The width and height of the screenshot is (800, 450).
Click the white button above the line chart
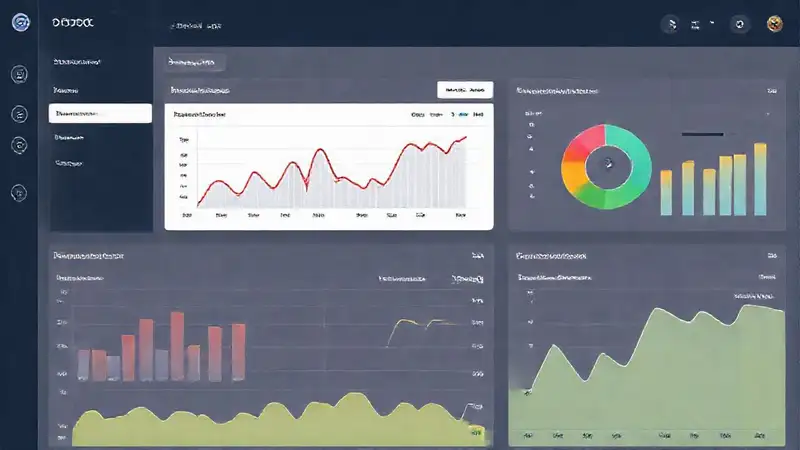tap(465, 90)
